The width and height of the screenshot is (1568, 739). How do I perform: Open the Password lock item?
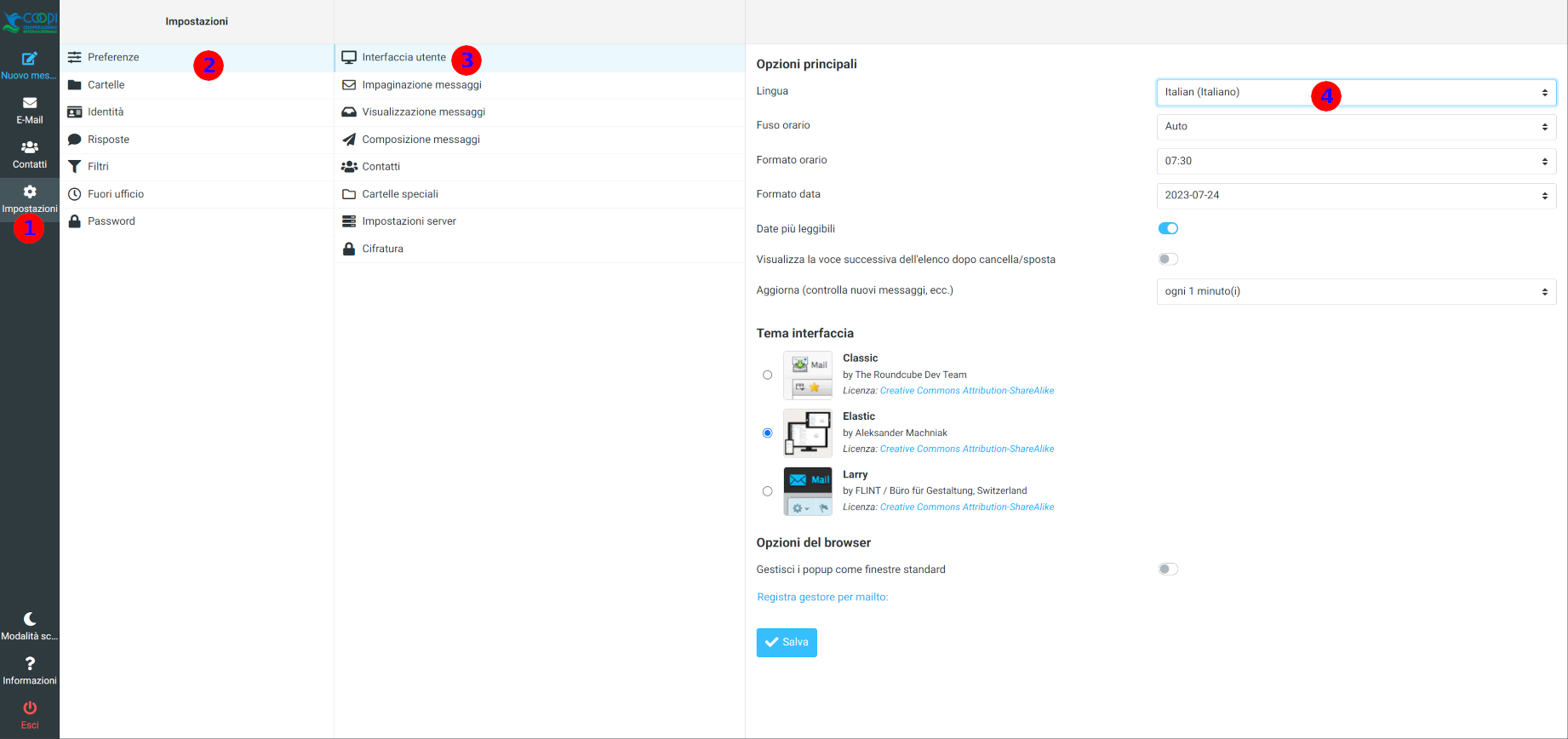[111, 221]
